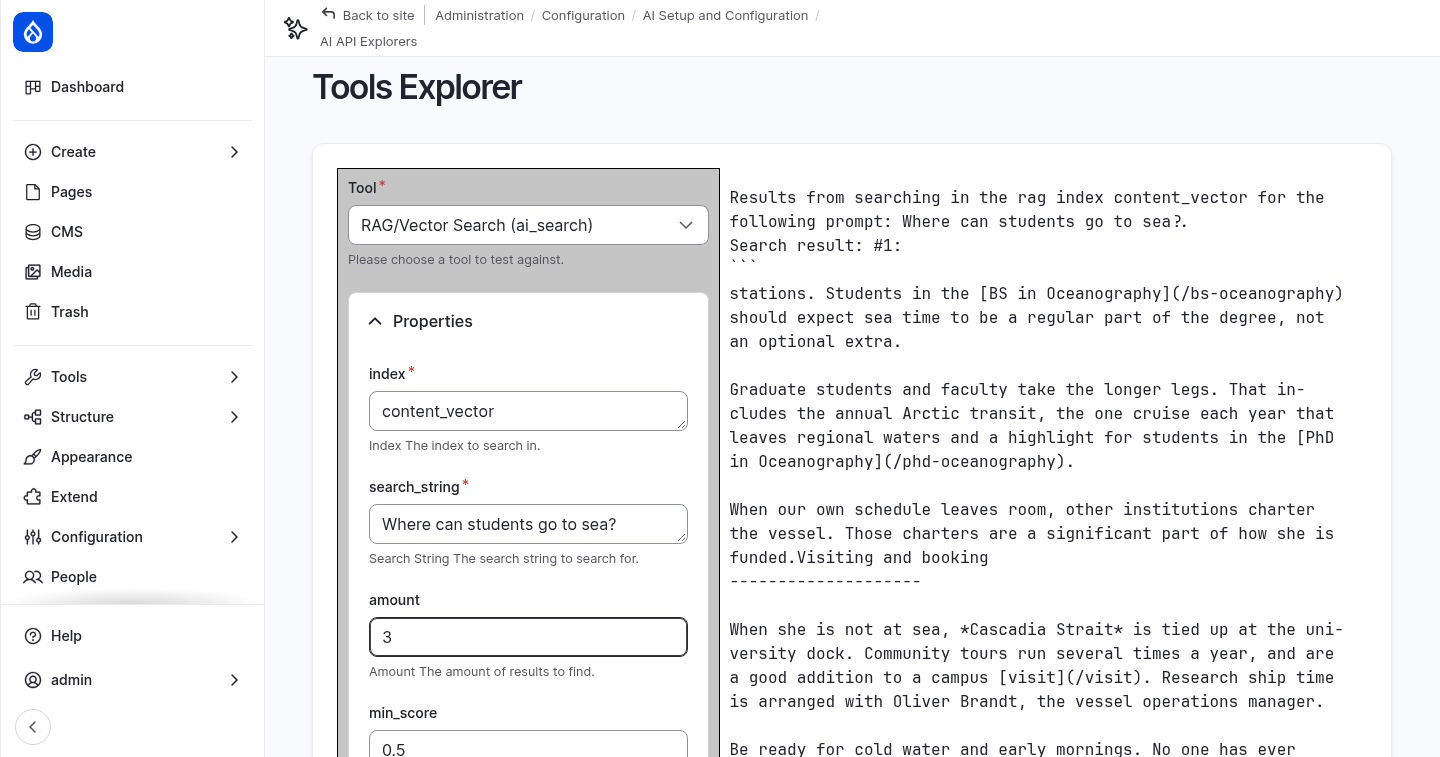Collapse the sidebar with arrow button
1440x757 pixels.
(33, 727)
